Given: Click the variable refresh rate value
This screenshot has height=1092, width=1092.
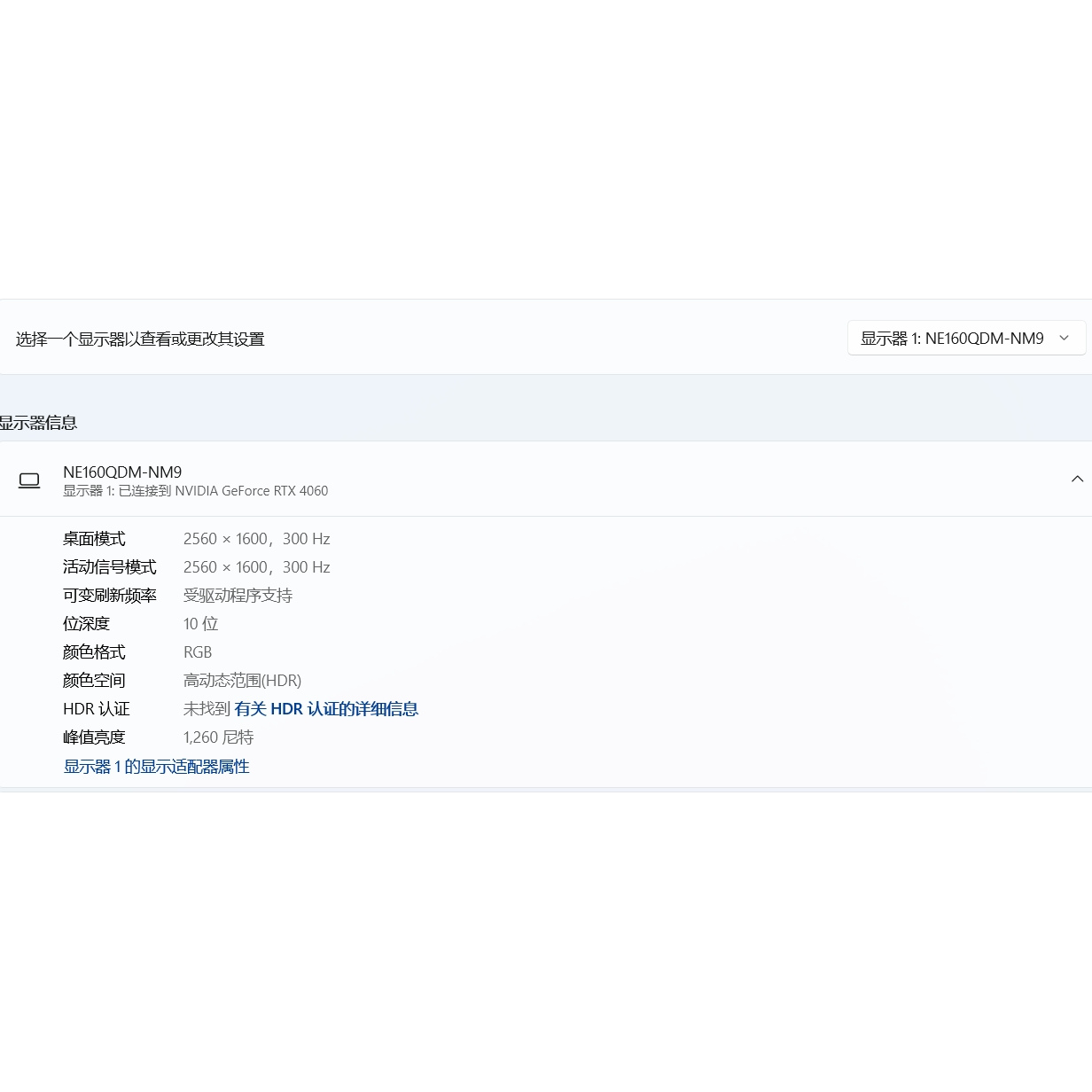Looking at the screenshot, I should [x=238, y=596].
